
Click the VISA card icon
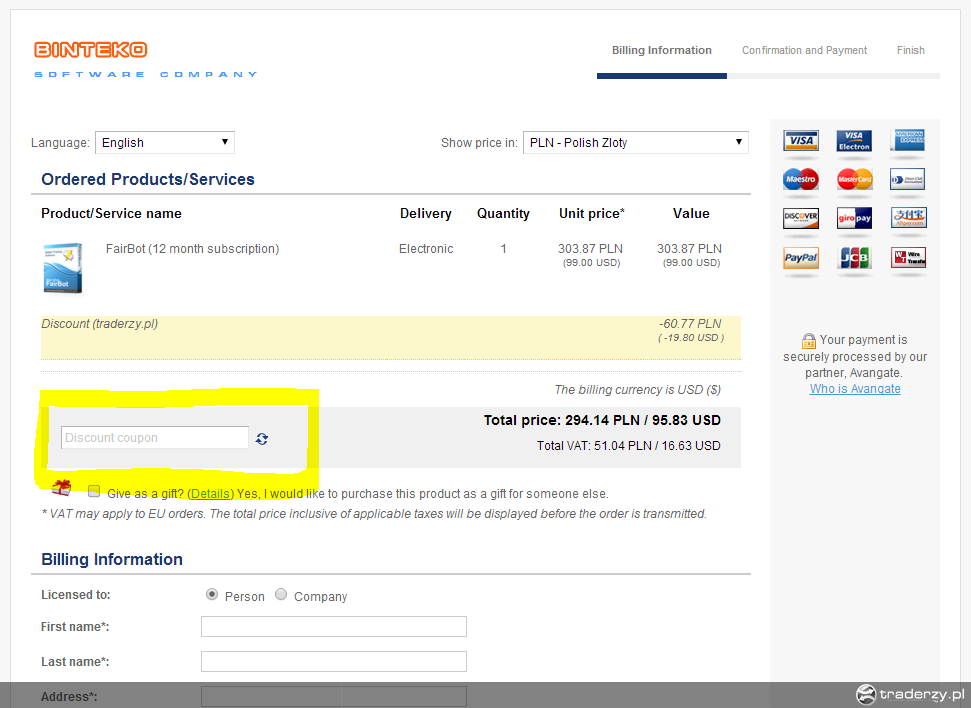801,141
